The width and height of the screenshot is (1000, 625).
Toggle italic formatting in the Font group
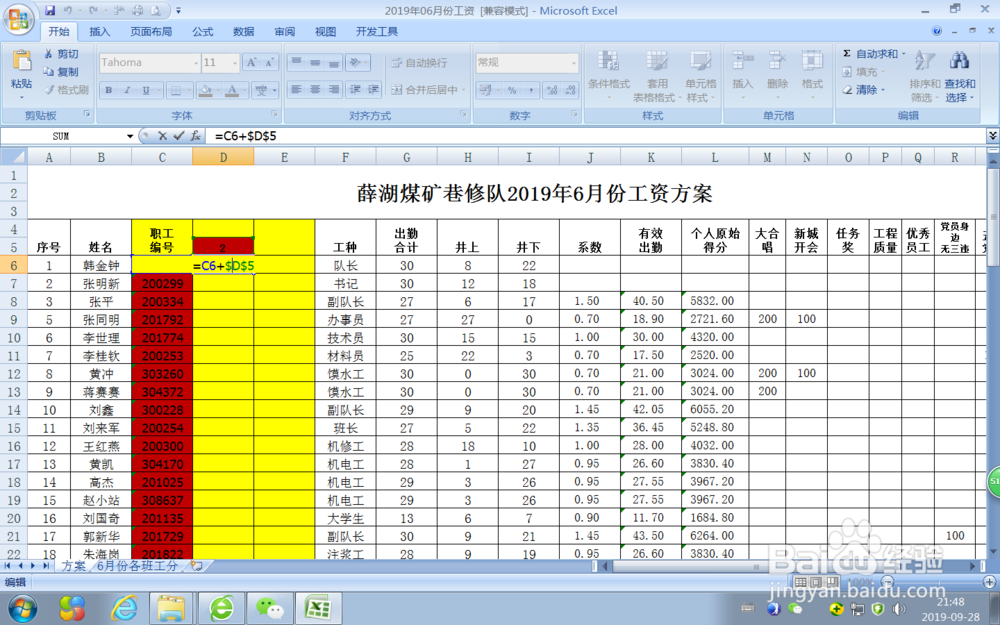coord(126,89)
